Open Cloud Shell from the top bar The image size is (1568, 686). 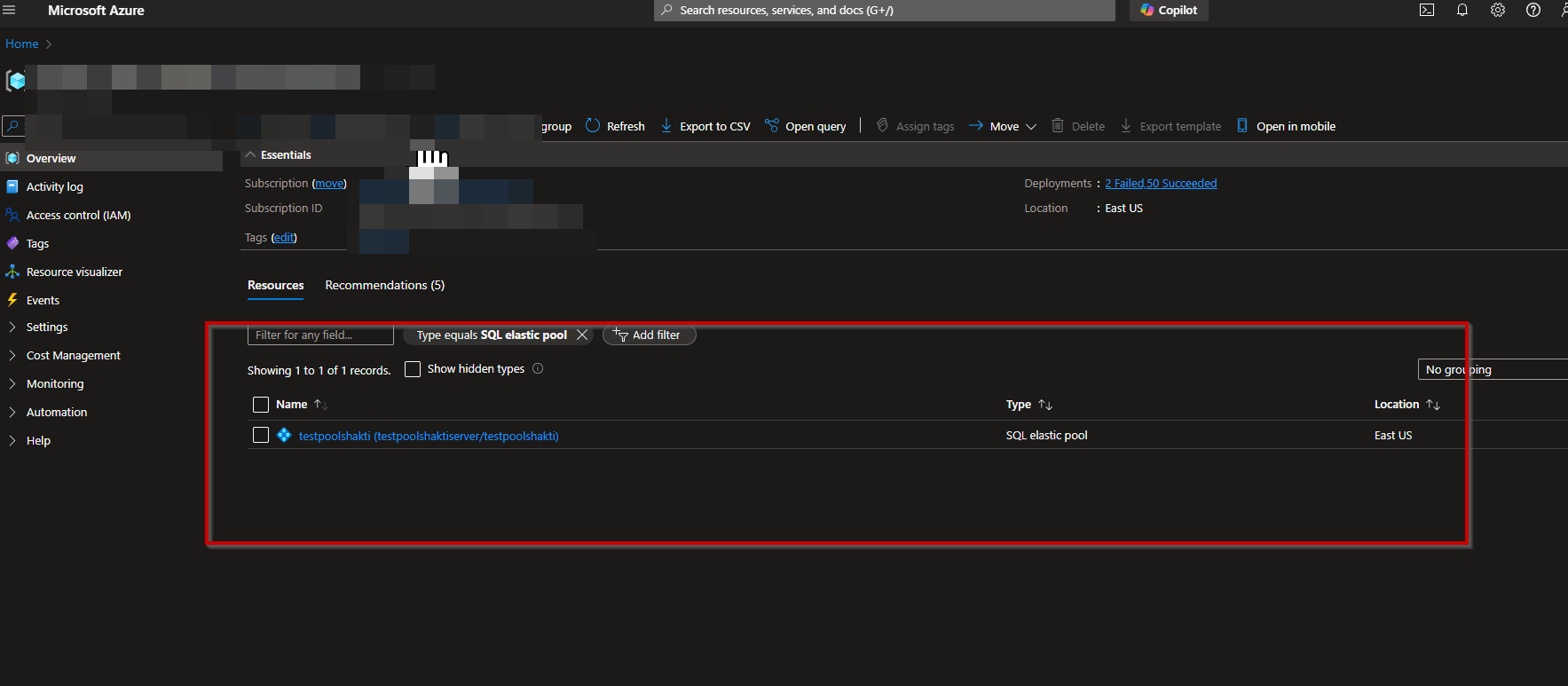[x=1427, y=11]
